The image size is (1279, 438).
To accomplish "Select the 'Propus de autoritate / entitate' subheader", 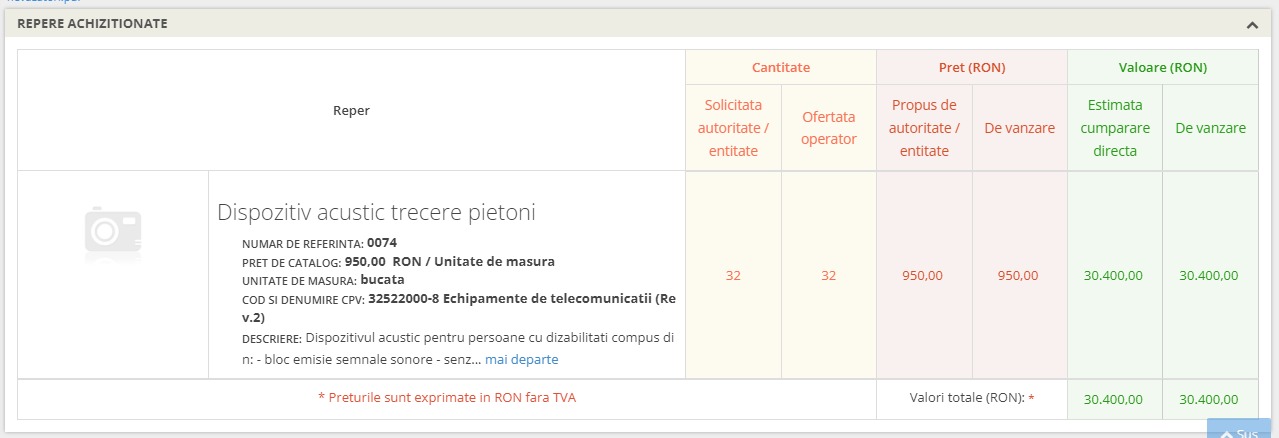I will point(924,128).
